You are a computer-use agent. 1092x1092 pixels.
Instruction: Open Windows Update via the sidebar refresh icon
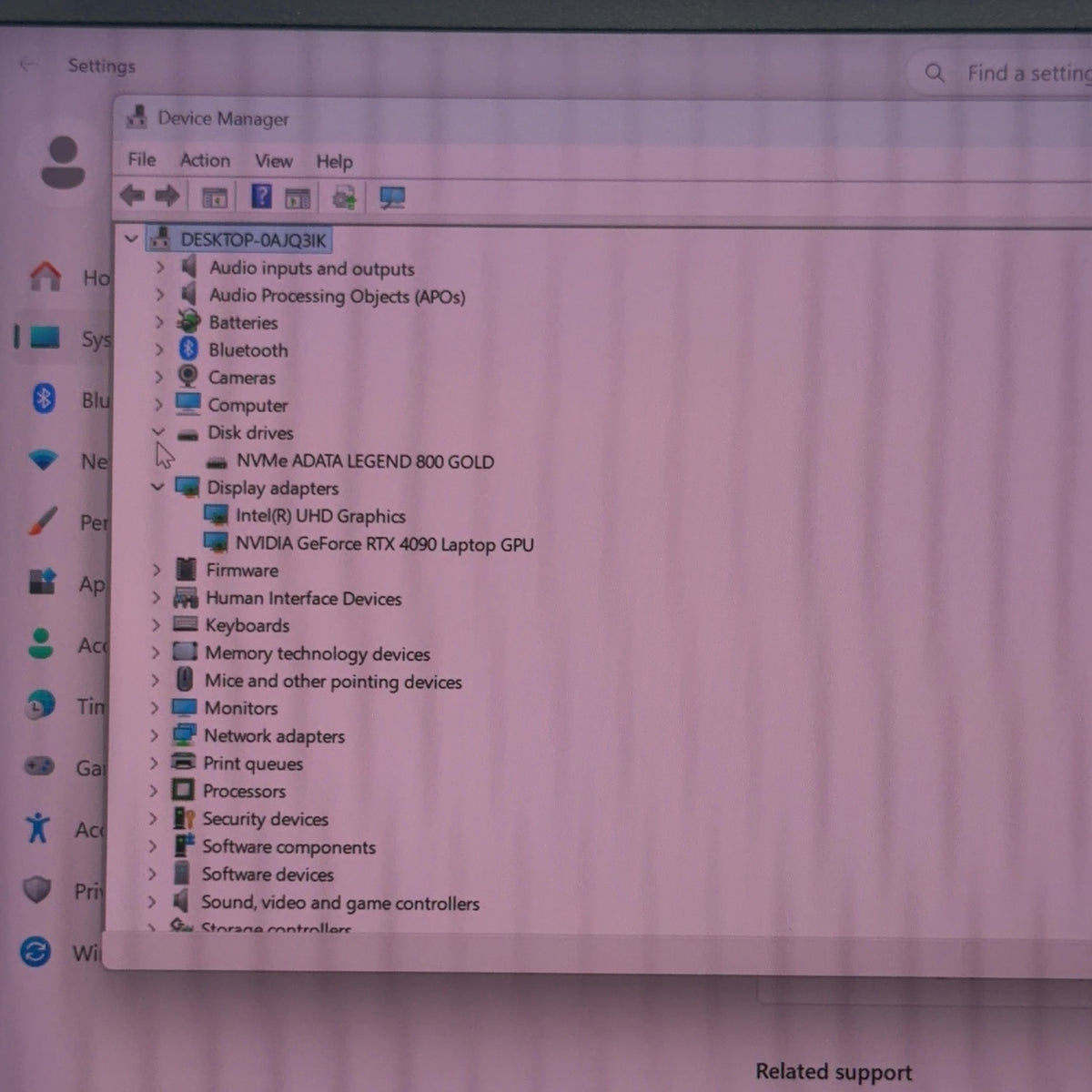click(35, 952)
